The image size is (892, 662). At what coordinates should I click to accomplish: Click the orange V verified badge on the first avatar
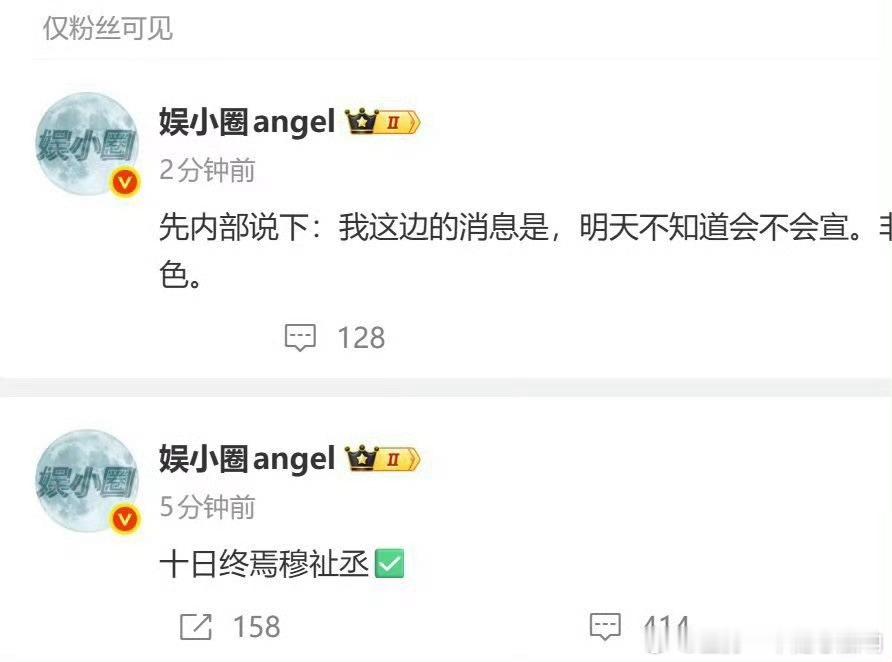pos(125,183)
